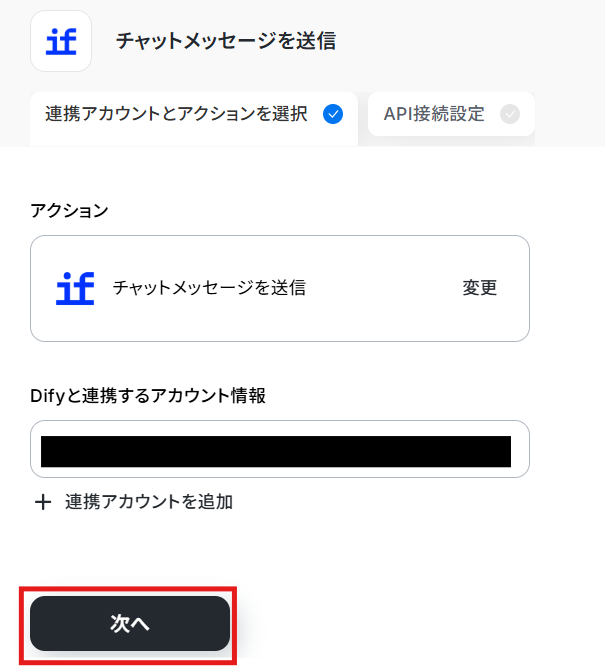Click the Dify icon inside the action card
This screenshot has width=605, height=666.
(75, 288)
